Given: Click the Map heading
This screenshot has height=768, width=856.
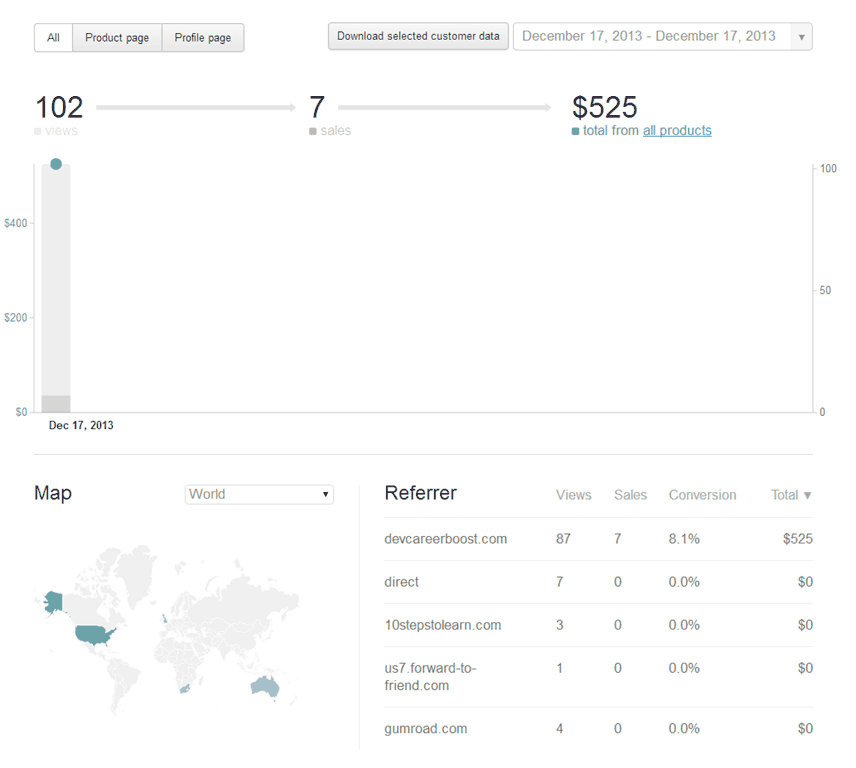Looking at the screenshot, I should point(53,493).
